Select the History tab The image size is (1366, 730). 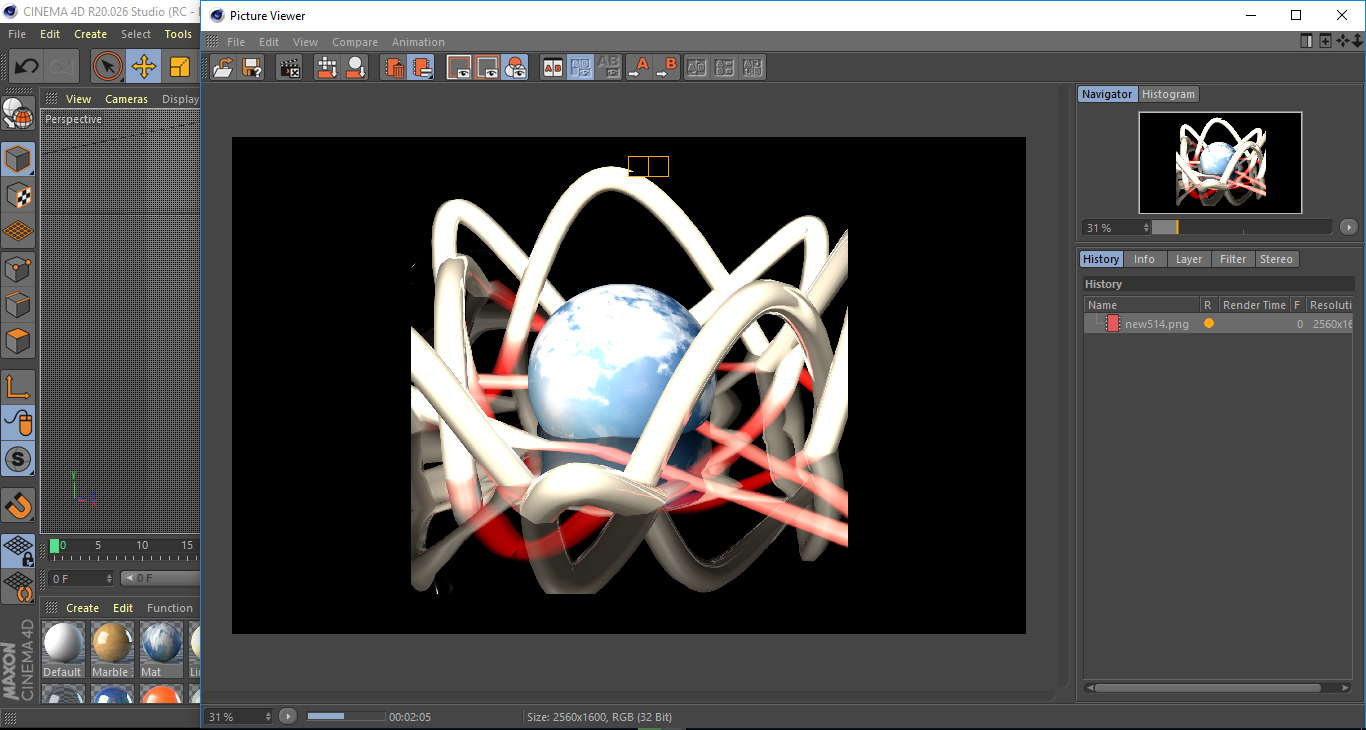click(x=1101, y=259)
